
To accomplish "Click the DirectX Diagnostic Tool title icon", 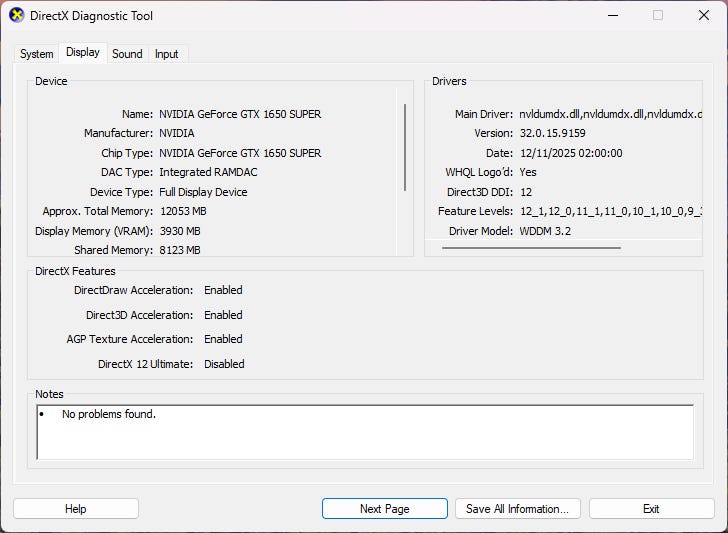I will [x=17, y=15].
